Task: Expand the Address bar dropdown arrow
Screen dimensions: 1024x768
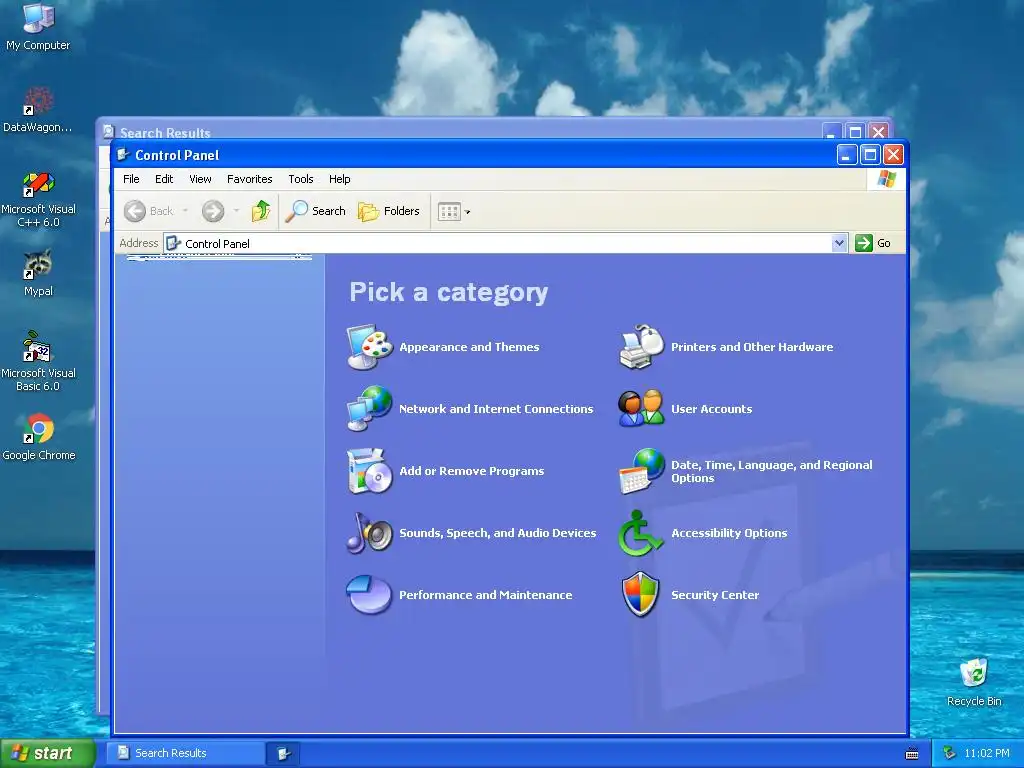Action: [839, 243]
